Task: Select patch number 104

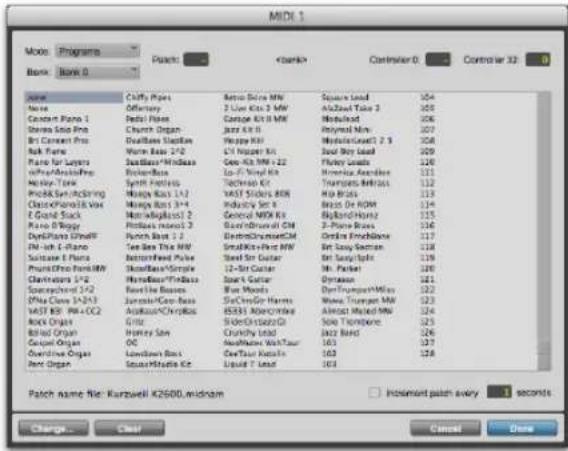Action: coord(427,97)
